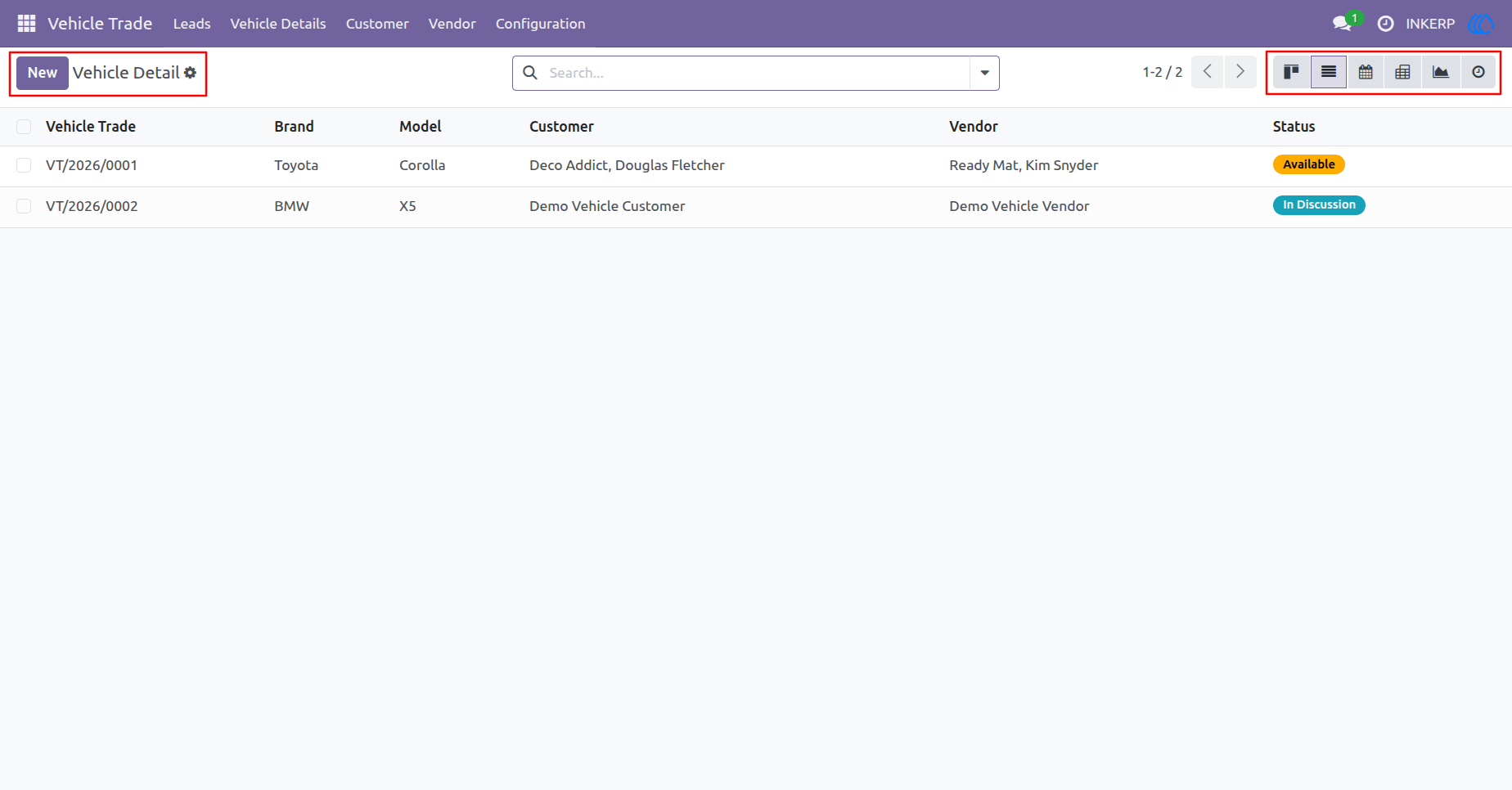Viewport: 1512px width, 790px height.
Task: Tick the checkbox for VT/2026/0001
Action: click(24, 165)
